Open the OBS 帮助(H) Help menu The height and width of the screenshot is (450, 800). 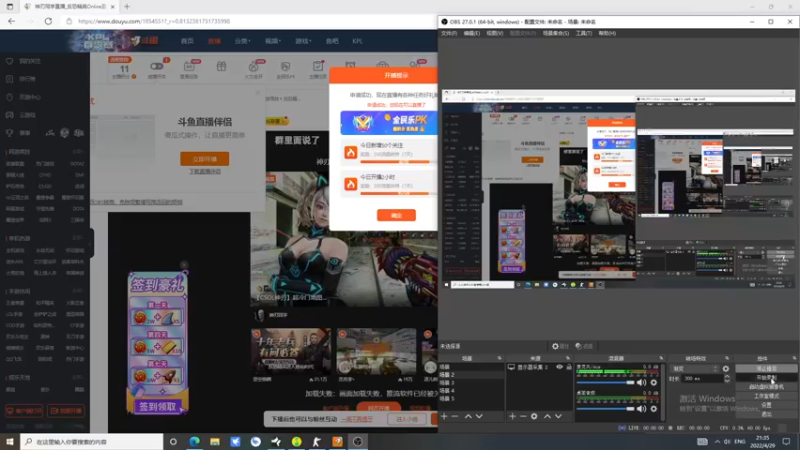tap(607, 33)
